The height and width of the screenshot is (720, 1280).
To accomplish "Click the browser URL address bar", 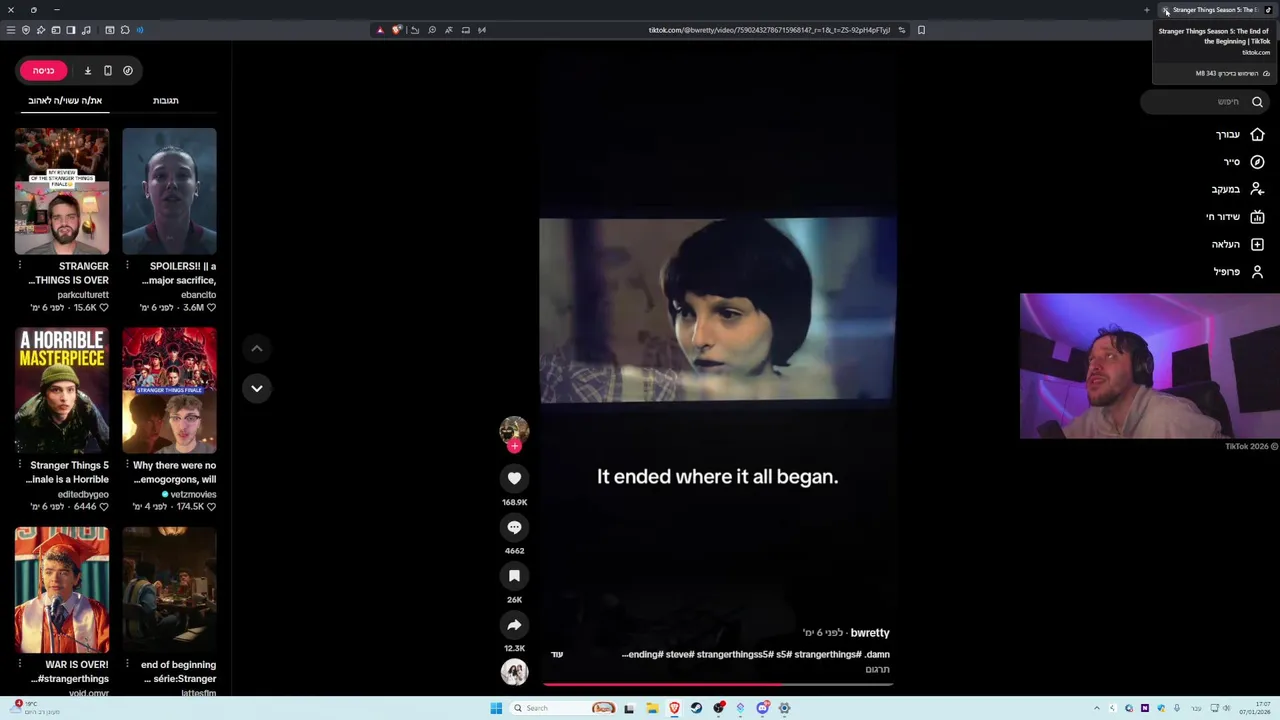I will 769,30.
